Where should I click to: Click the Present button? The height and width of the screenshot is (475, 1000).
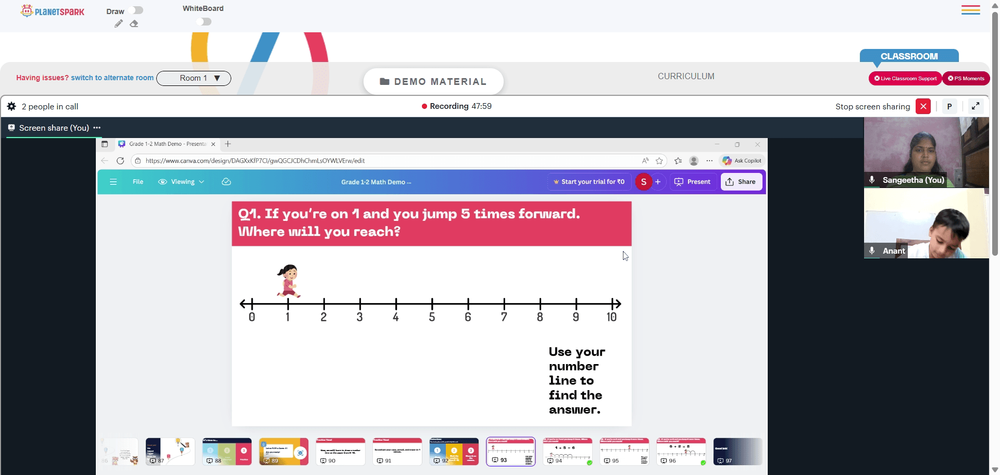[x=692, y=182]
